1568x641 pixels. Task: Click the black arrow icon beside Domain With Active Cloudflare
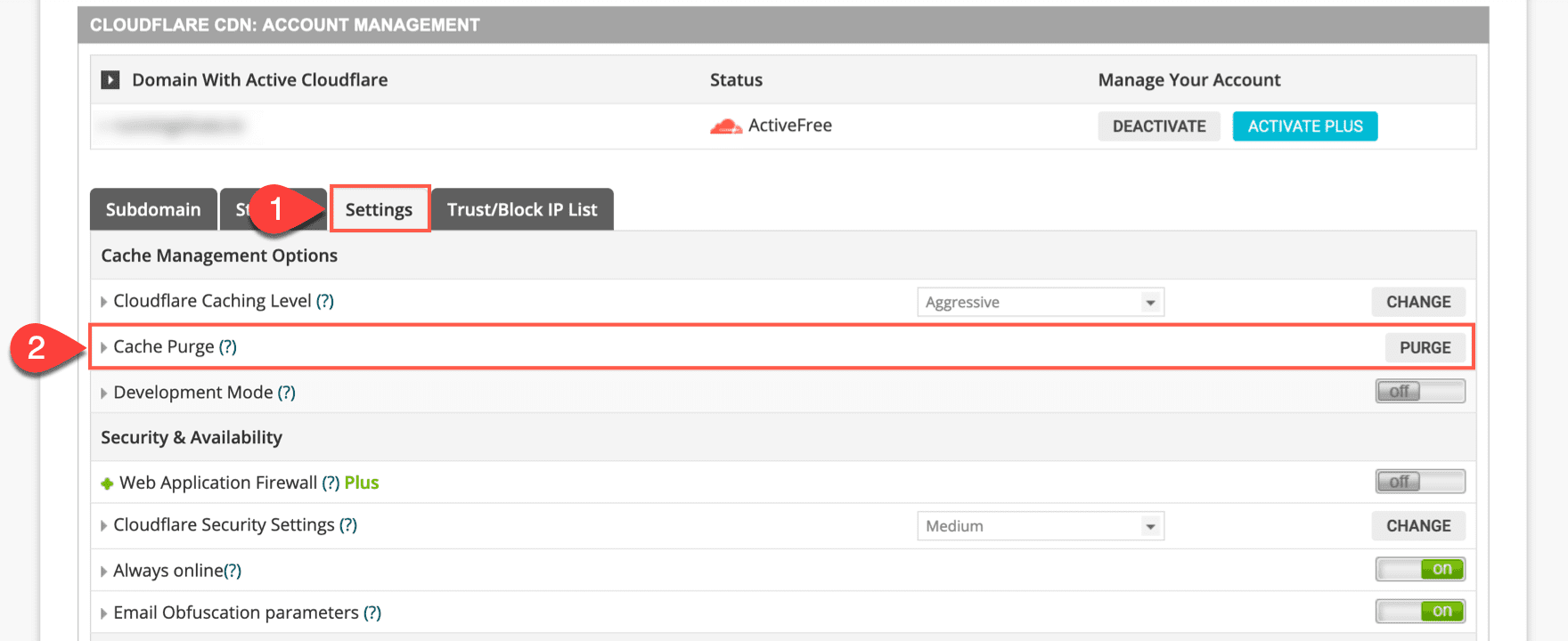click(109, 79)
